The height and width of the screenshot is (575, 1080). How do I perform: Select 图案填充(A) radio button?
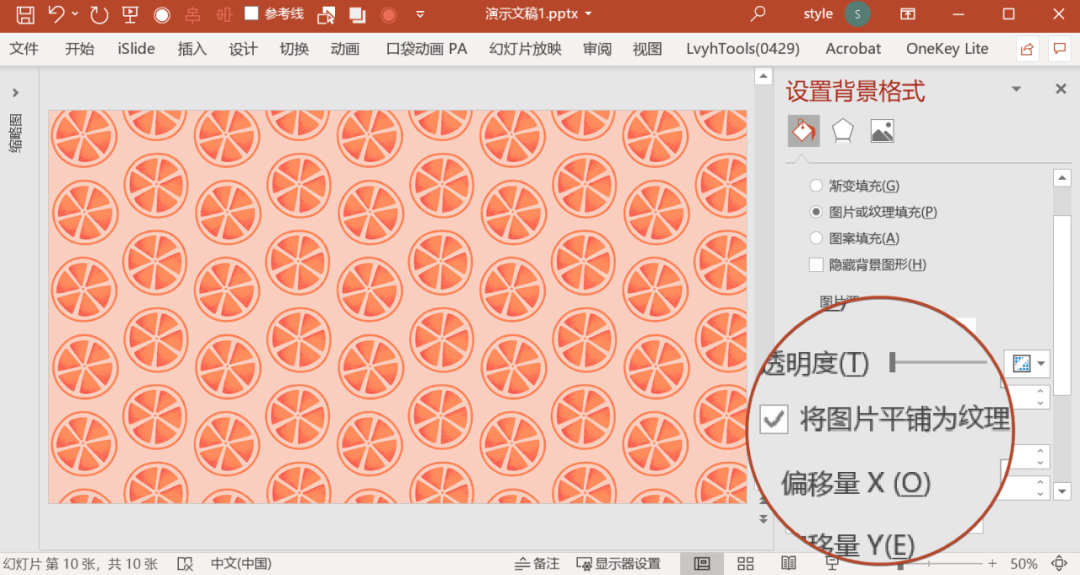tap(816, 238)
